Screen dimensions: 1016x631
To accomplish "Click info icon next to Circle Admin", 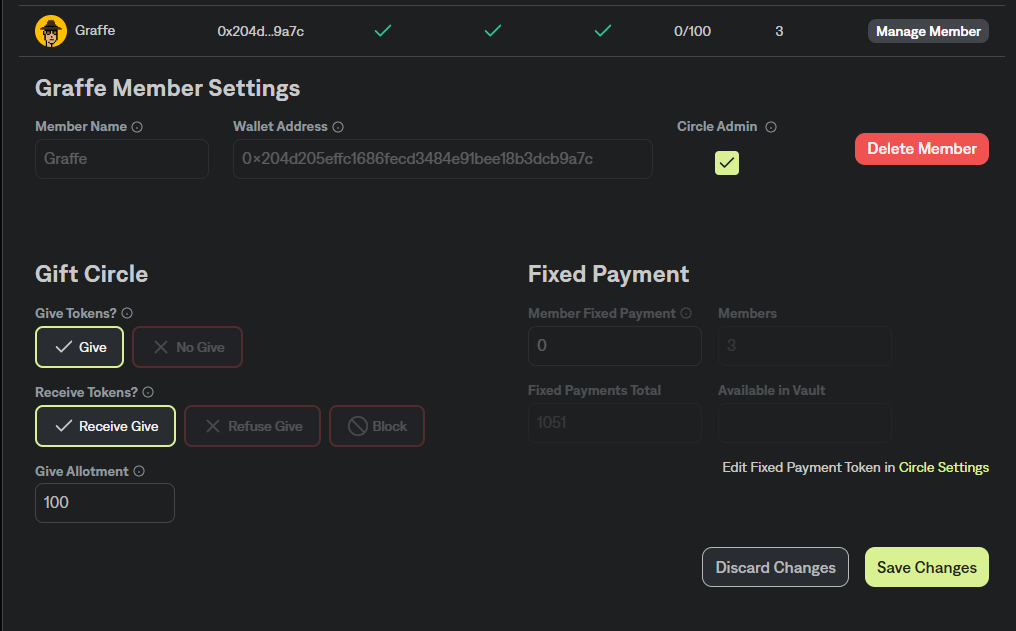I will pos(771,127).
